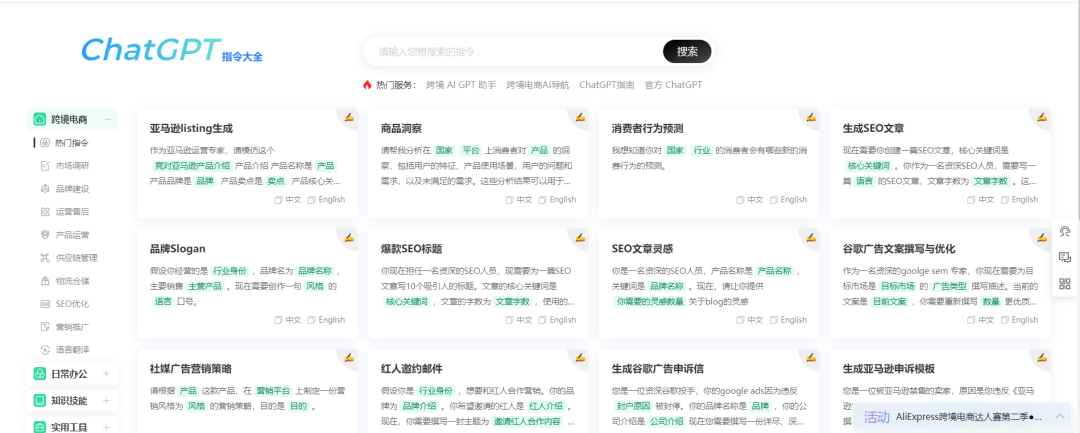Viewport: 1080px width, 433px height.
Task: Select 品牌建设 in sidebar
Action: (72, 189)
